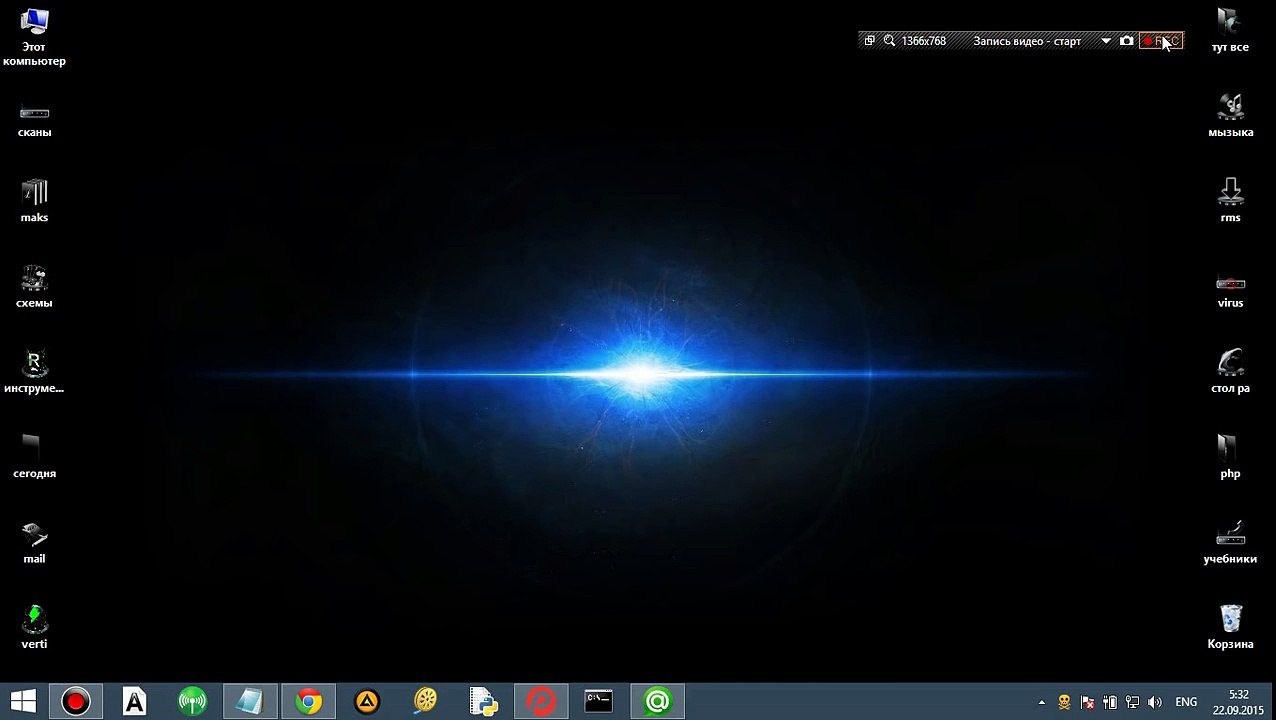The image size is (1276, 720).
Task: Select the 'Корзина' recycle bin icon
Action: [x=1230, y=628]
